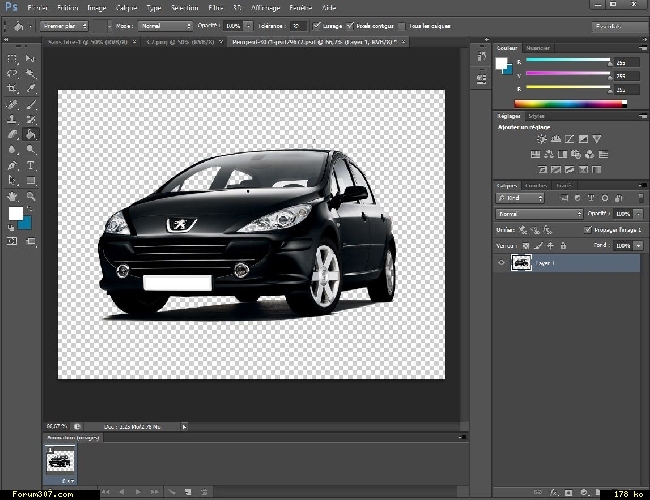
Task: Select the Hand tool
Action: [x=12, y=196]
